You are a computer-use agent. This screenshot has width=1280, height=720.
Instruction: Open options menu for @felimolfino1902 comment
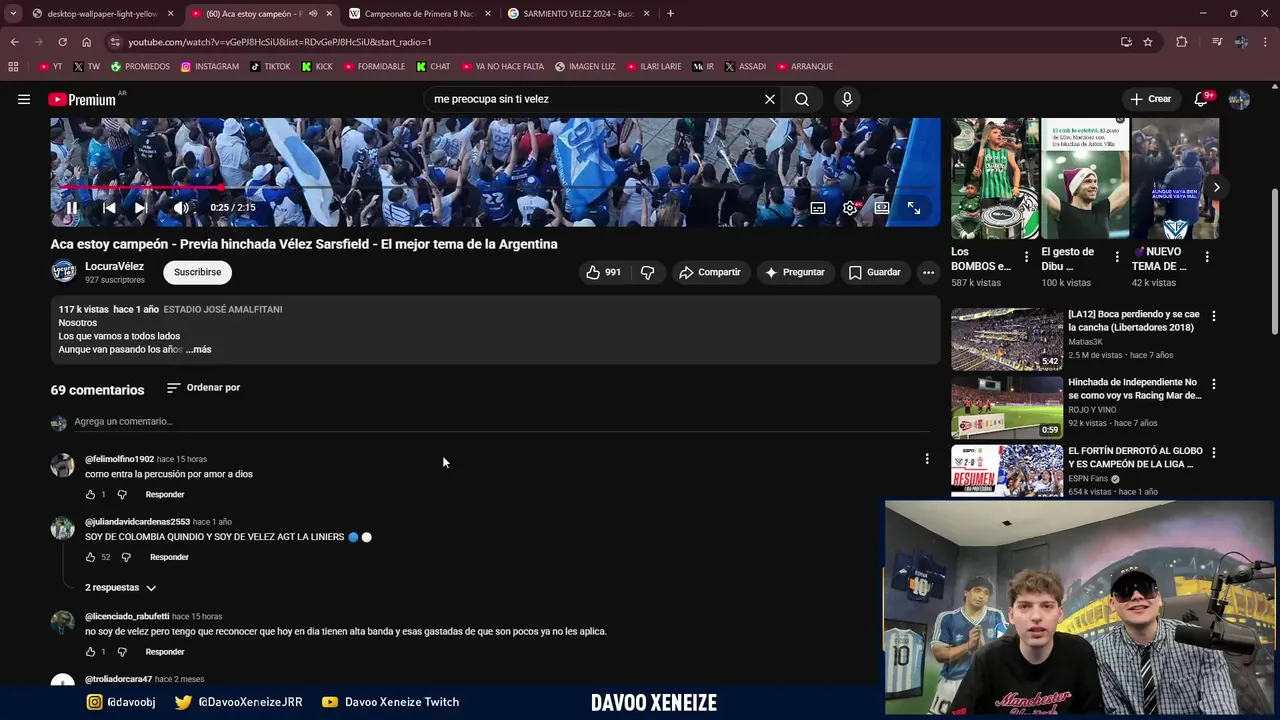(927, 459)
